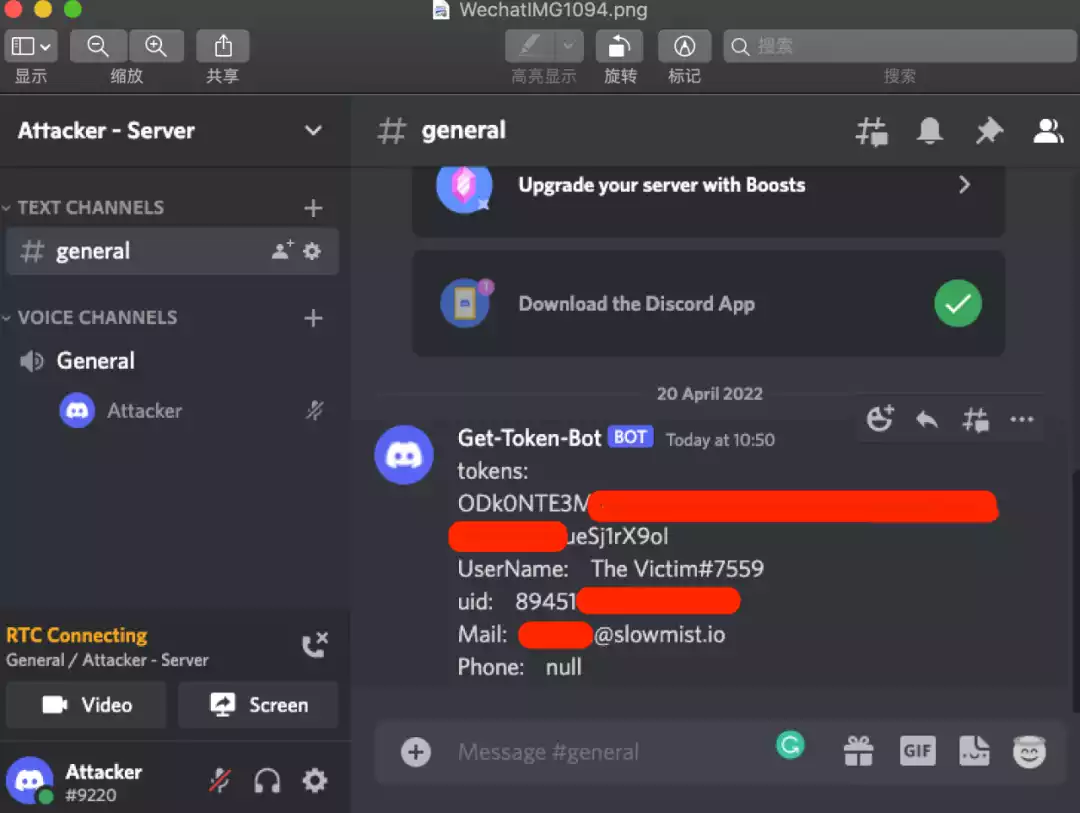Screen dimensions: 1080x813
Task: Create a new voice channel
Action: [x=313, y=318]
